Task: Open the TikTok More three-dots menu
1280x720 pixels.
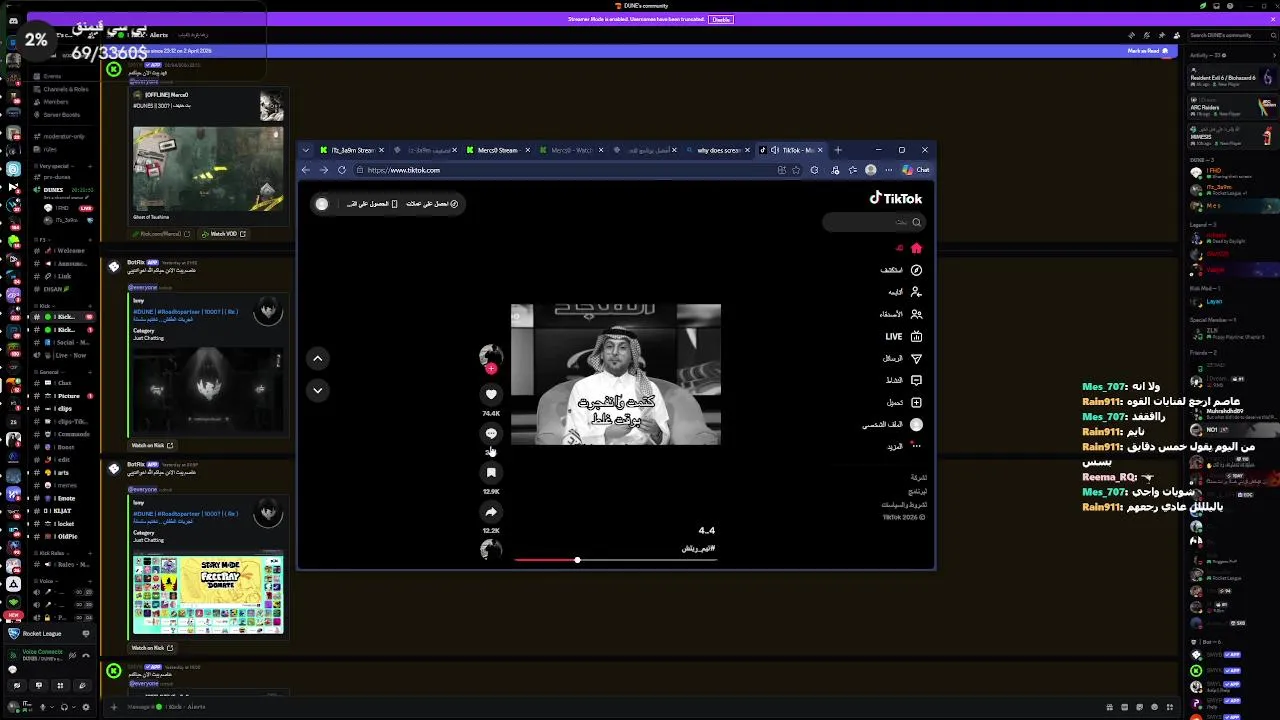Action: tap(916, 446)
